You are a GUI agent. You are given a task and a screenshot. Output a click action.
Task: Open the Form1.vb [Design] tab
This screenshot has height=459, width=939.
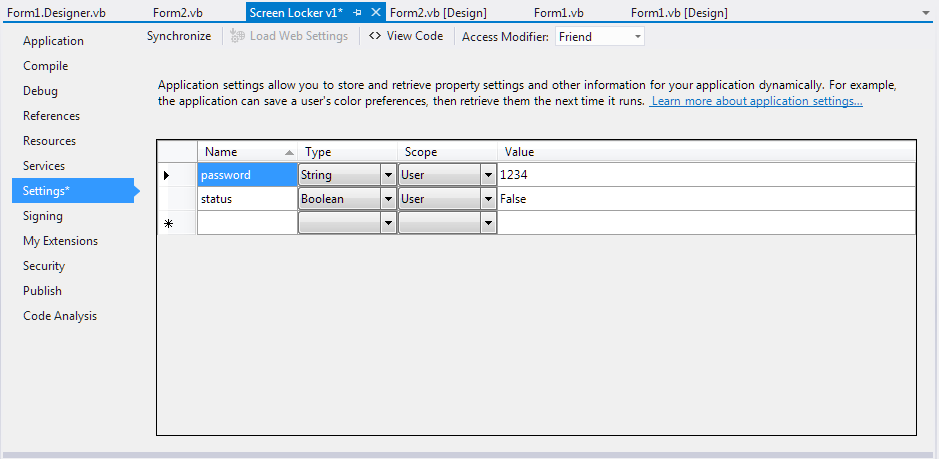coord(680,13)
